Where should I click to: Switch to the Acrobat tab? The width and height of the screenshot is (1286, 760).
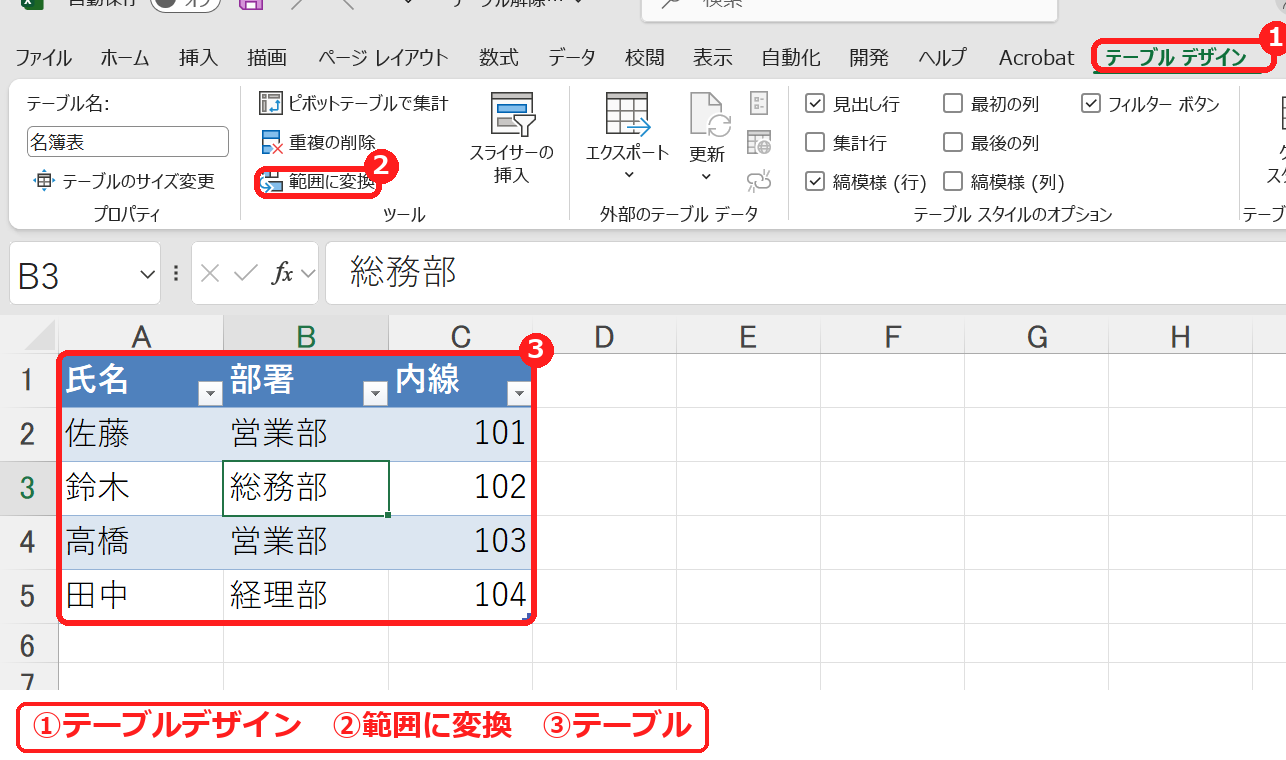point(1036,58)
